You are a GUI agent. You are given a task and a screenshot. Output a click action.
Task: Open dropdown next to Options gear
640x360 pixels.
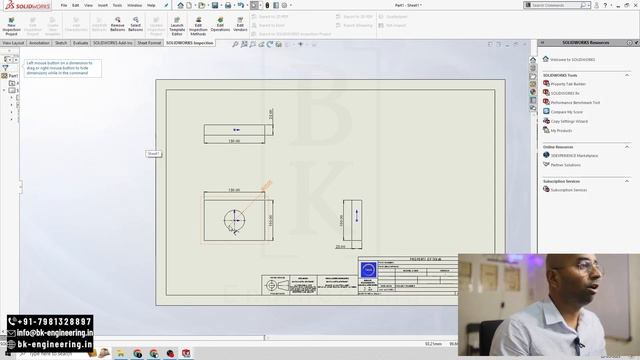point(290,5)
